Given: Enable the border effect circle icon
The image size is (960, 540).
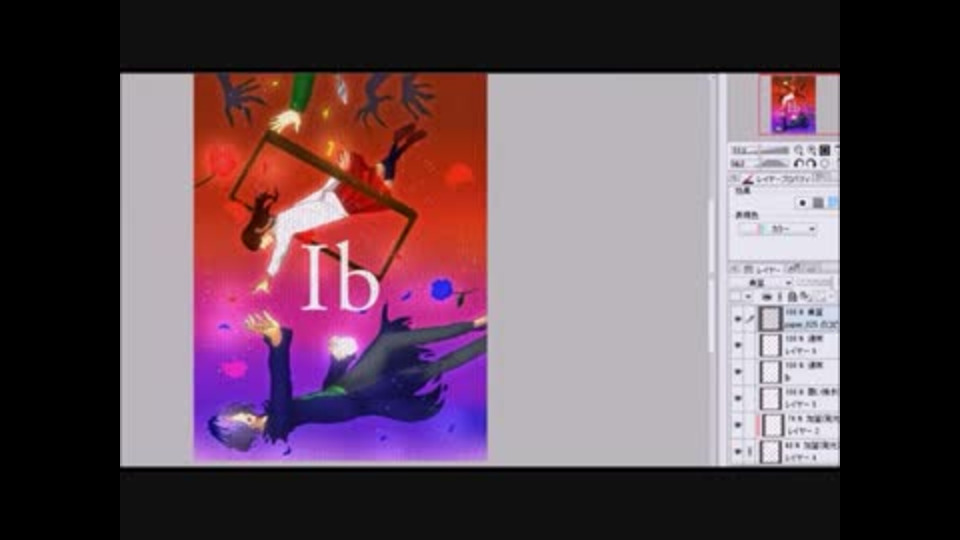Looking at the screenshot, I should [x=803, y=203].
